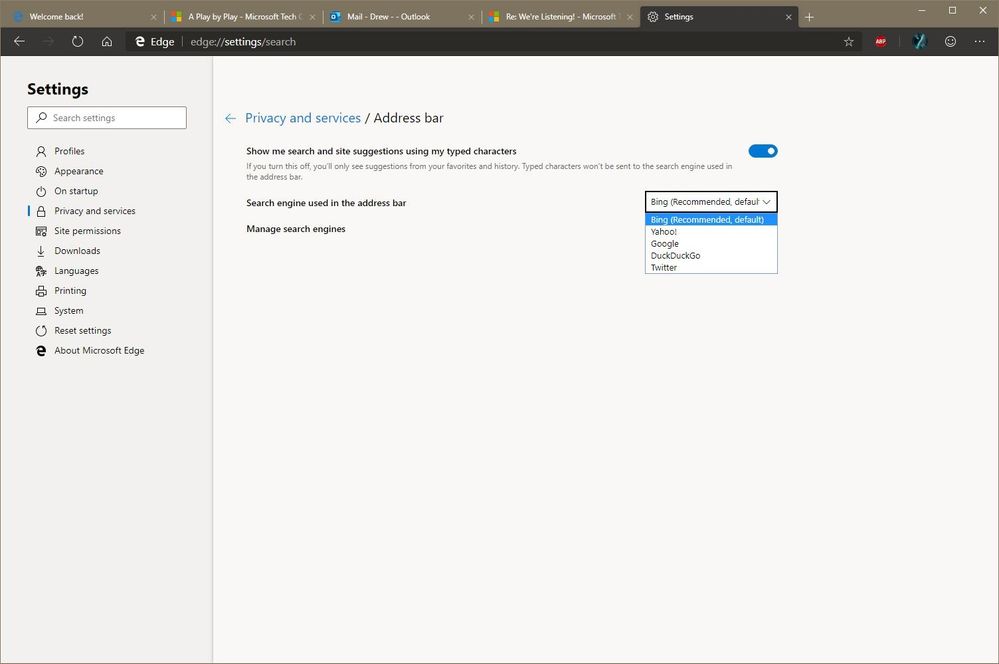The image size is (999, 664).
Task: Open On startup settings section
Action: pos(76,191)
